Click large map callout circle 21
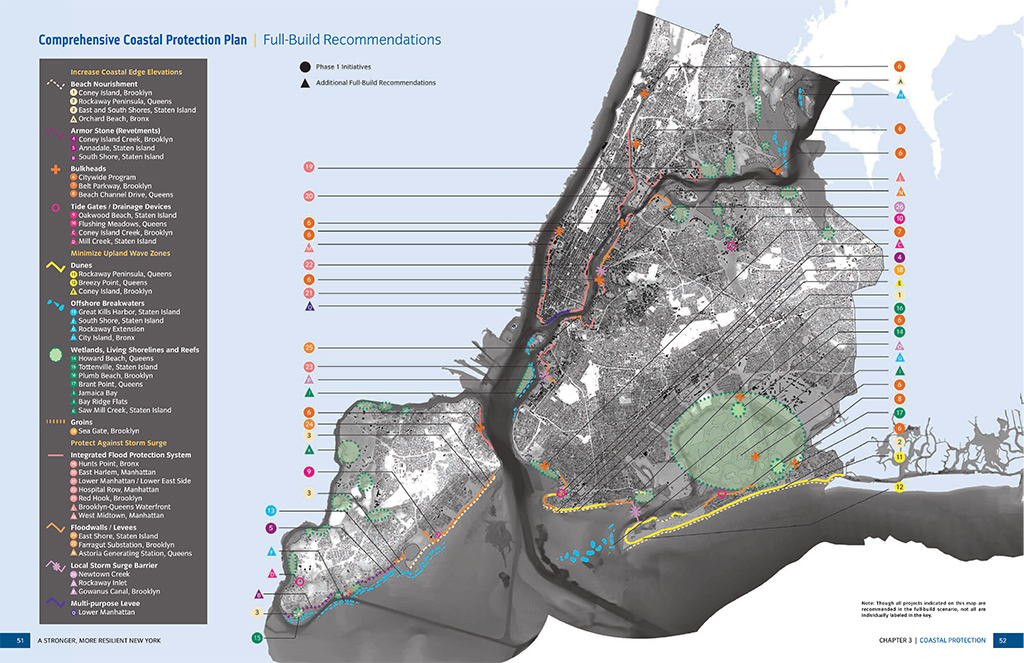This screenshot has height=663, width=1024. tap(309, 293)
